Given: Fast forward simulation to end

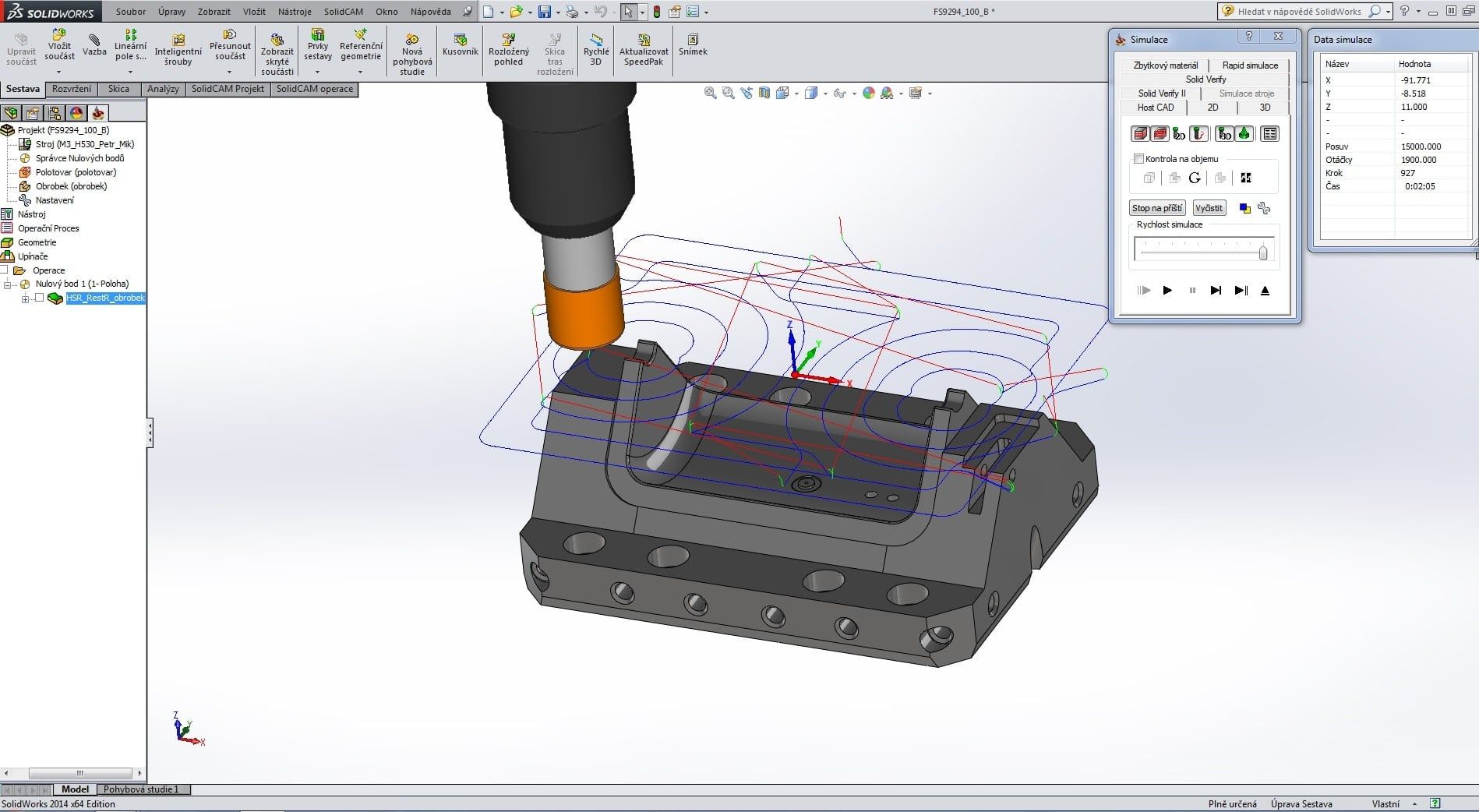Looking at the screenshot, I should [x=1241, y=290].
